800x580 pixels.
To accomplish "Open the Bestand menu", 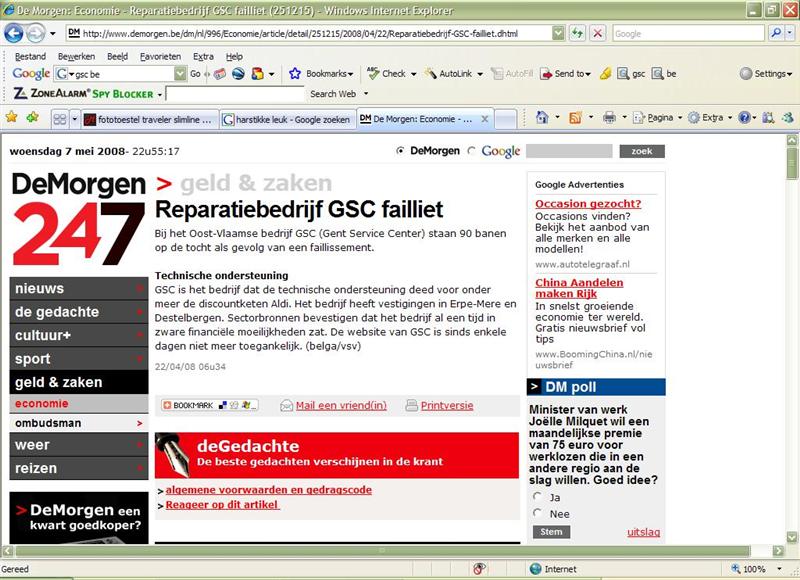I will tap(30, 57).
